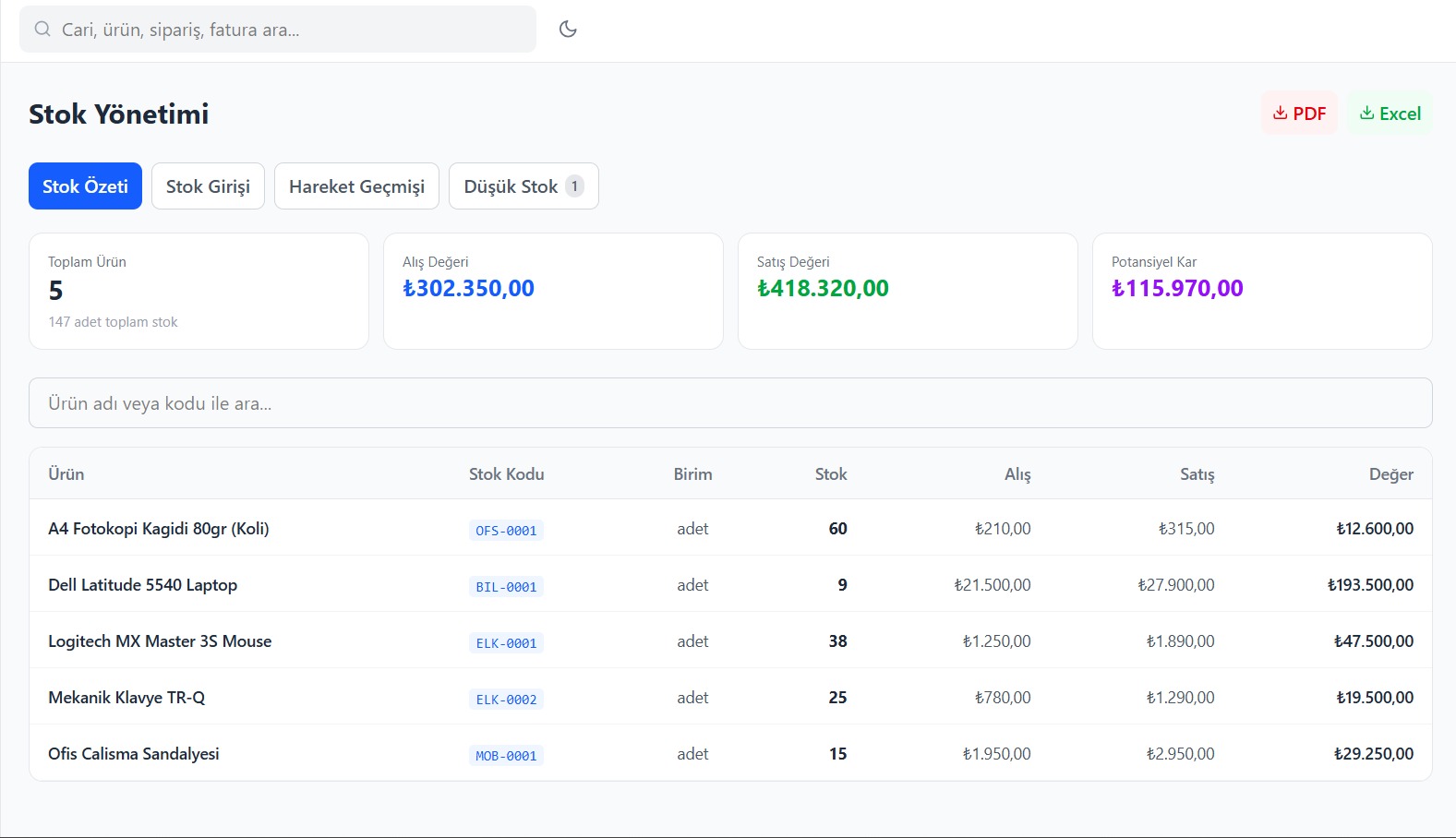This screenshot has height=838, width=1456.
Task: Open the Potansiyel Kar summary card
Action: pos(1262,291)
